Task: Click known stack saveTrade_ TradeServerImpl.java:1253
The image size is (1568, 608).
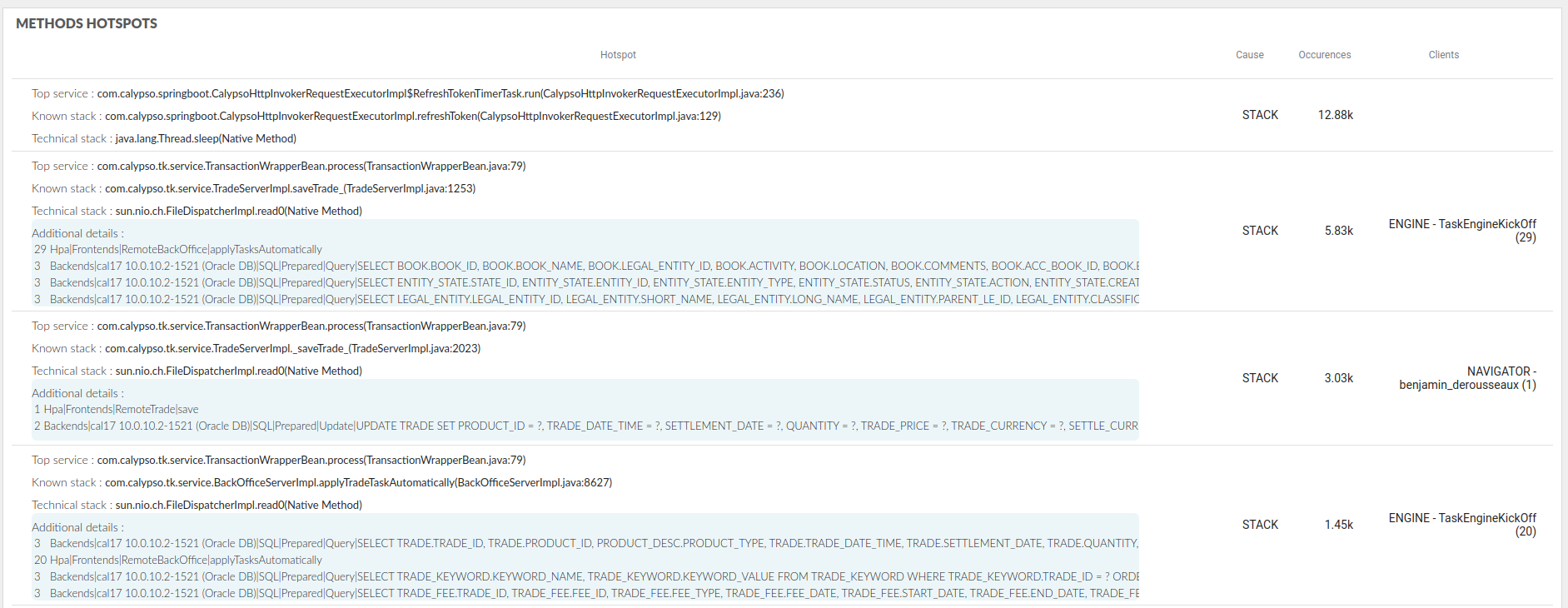Action: click(x=254, y=188)
